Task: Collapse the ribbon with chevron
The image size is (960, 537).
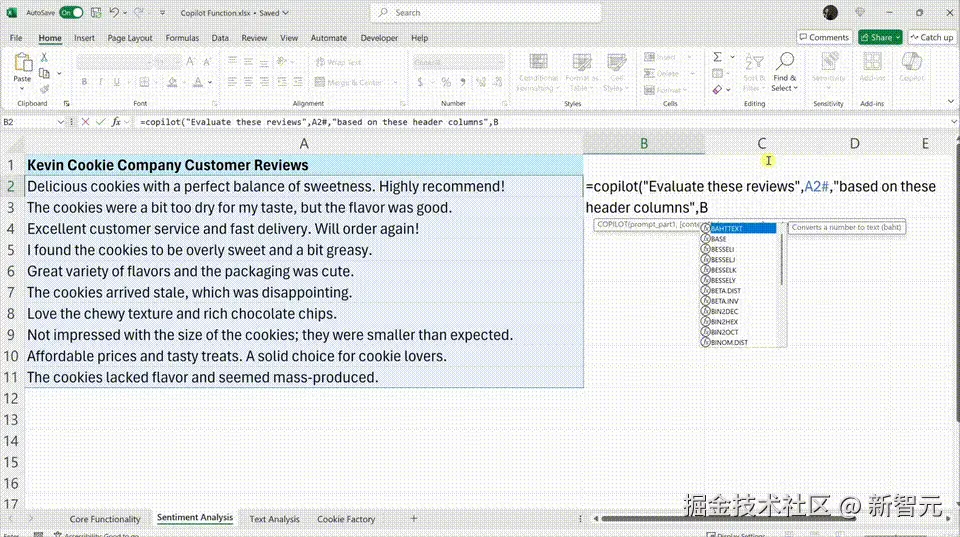Action: [x=950, y=102]
